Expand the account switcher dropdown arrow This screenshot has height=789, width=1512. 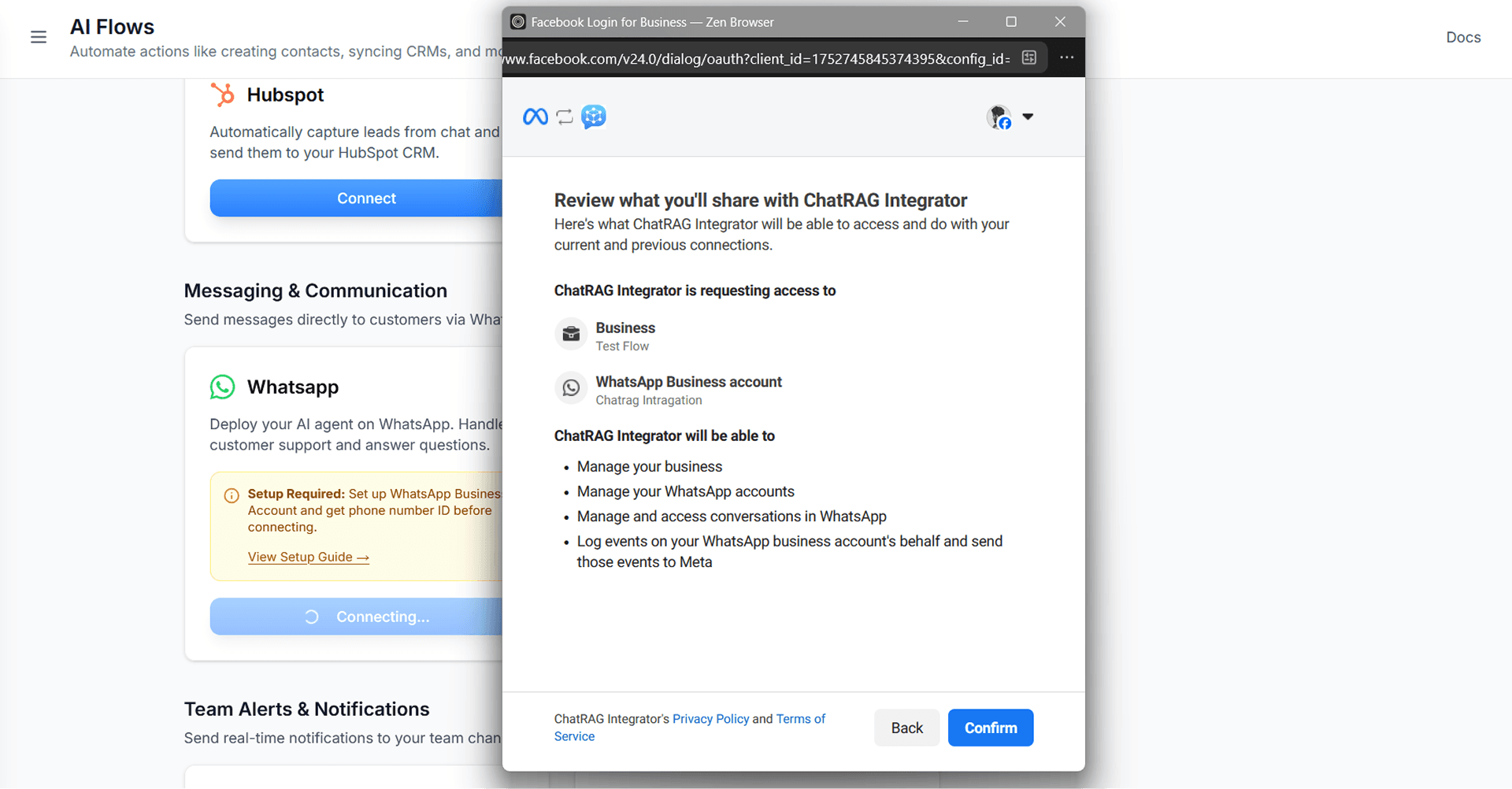[x=1028, y=117]
